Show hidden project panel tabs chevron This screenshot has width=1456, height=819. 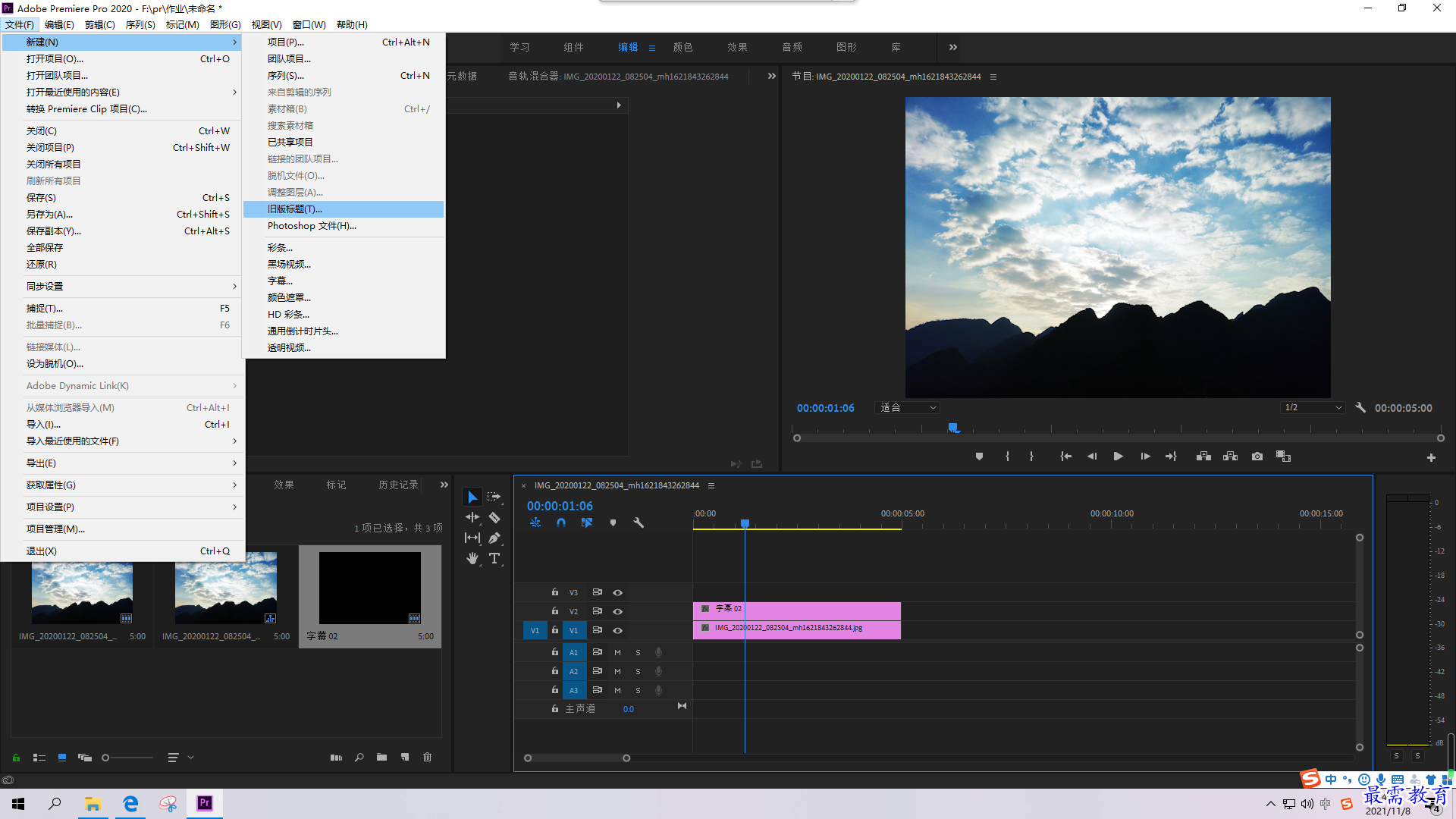(444, 485)
